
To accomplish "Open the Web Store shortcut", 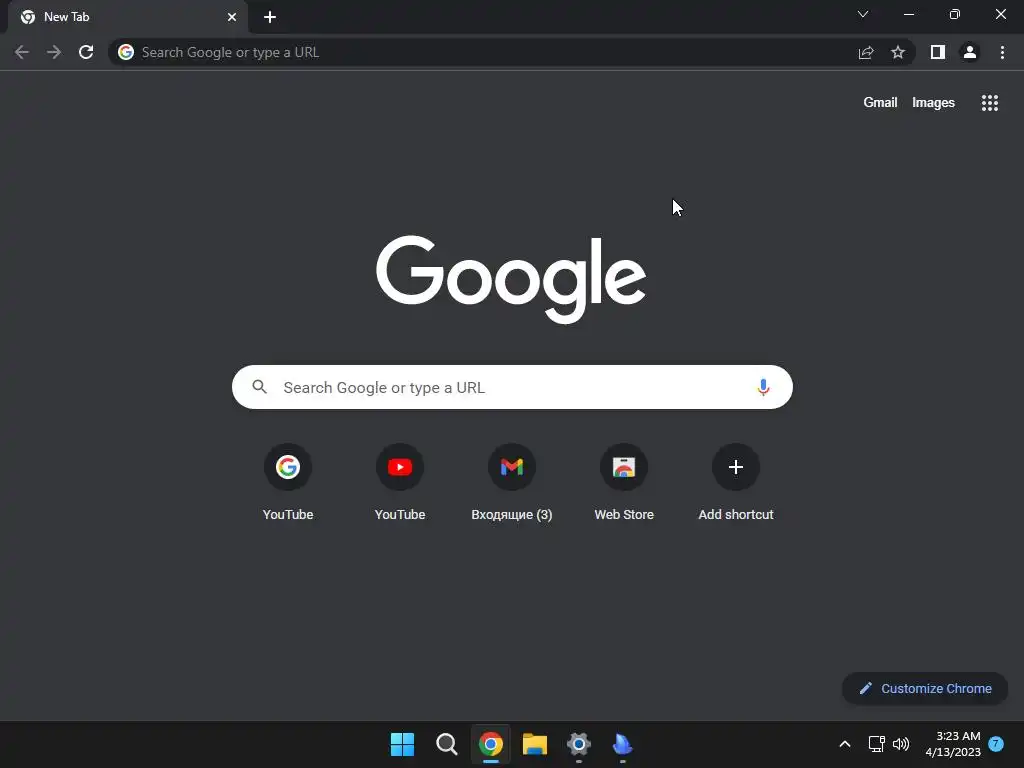I will tap(624, 483).
